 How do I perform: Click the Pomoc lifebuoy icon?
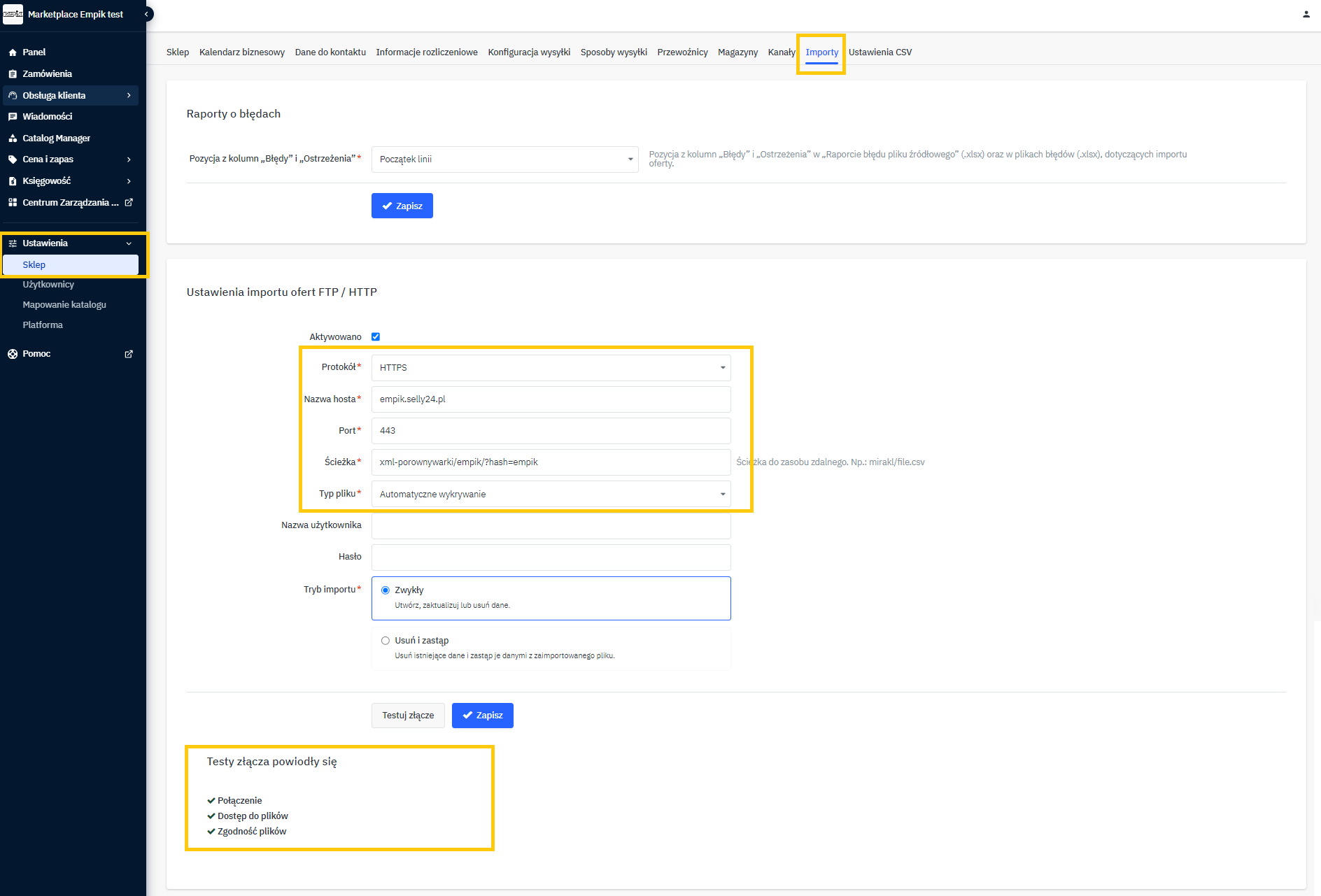[13, 354]
